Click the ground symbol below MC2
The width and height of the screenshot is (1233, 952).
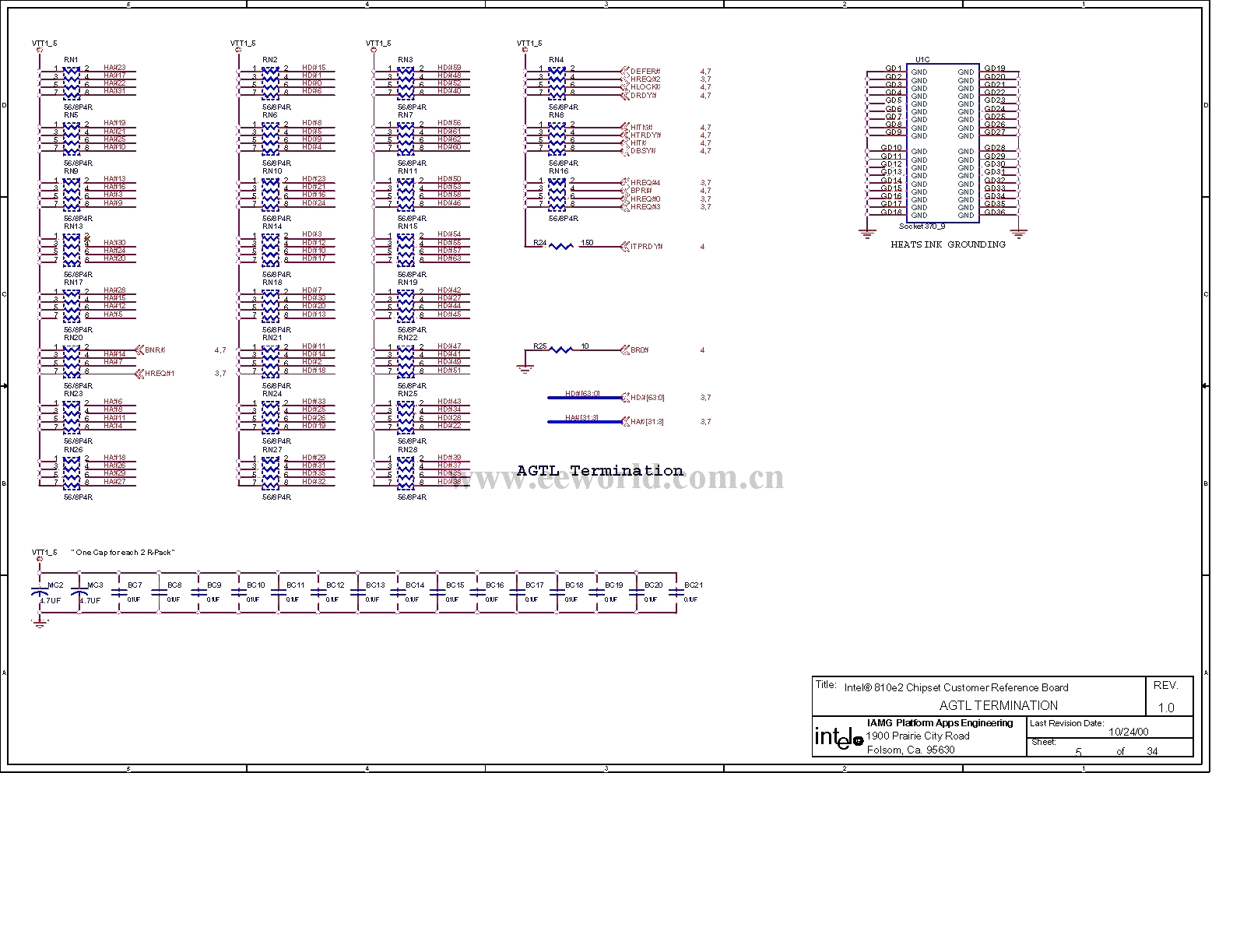tap(39, 622)
